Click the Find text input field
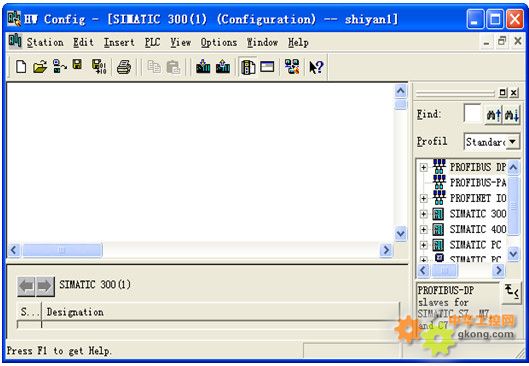The height and width of the screenshot is (366, 529). point(472,114)
